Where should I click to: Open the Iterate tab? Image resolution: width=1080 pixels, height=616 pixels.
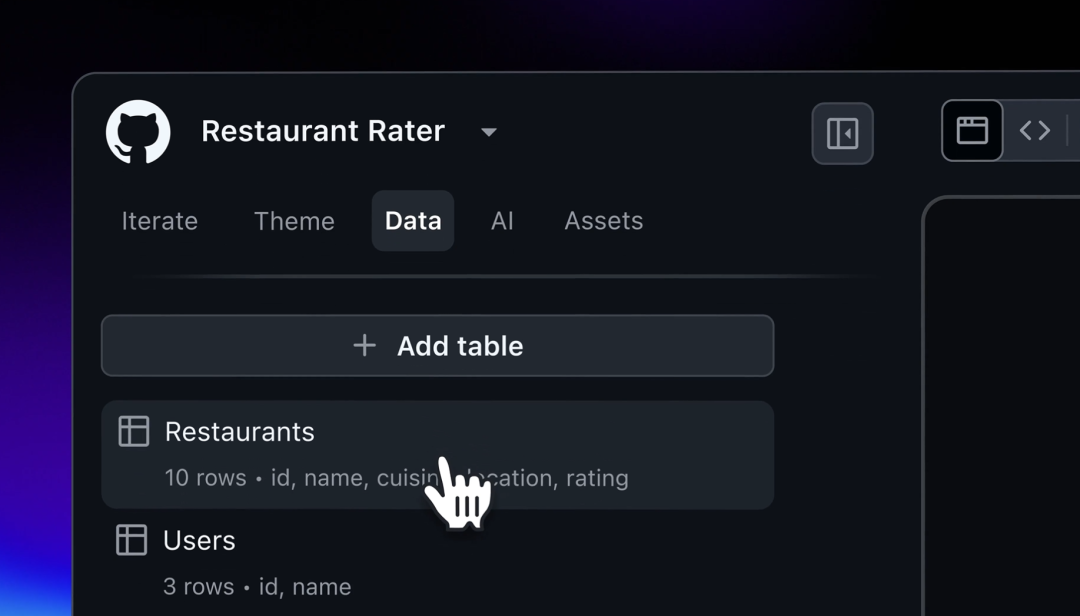[x=160, y=221]
